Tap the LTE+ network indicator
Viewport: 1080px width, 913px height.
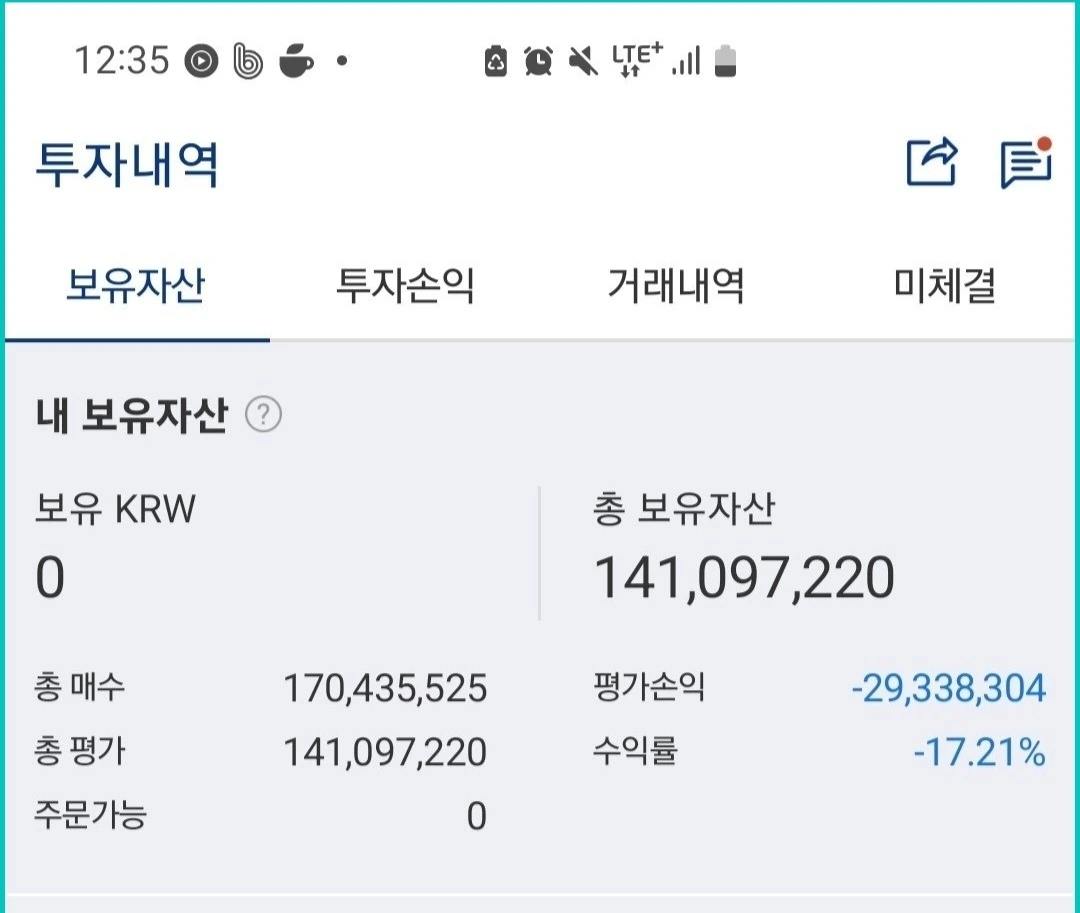(x=637, y=59)
